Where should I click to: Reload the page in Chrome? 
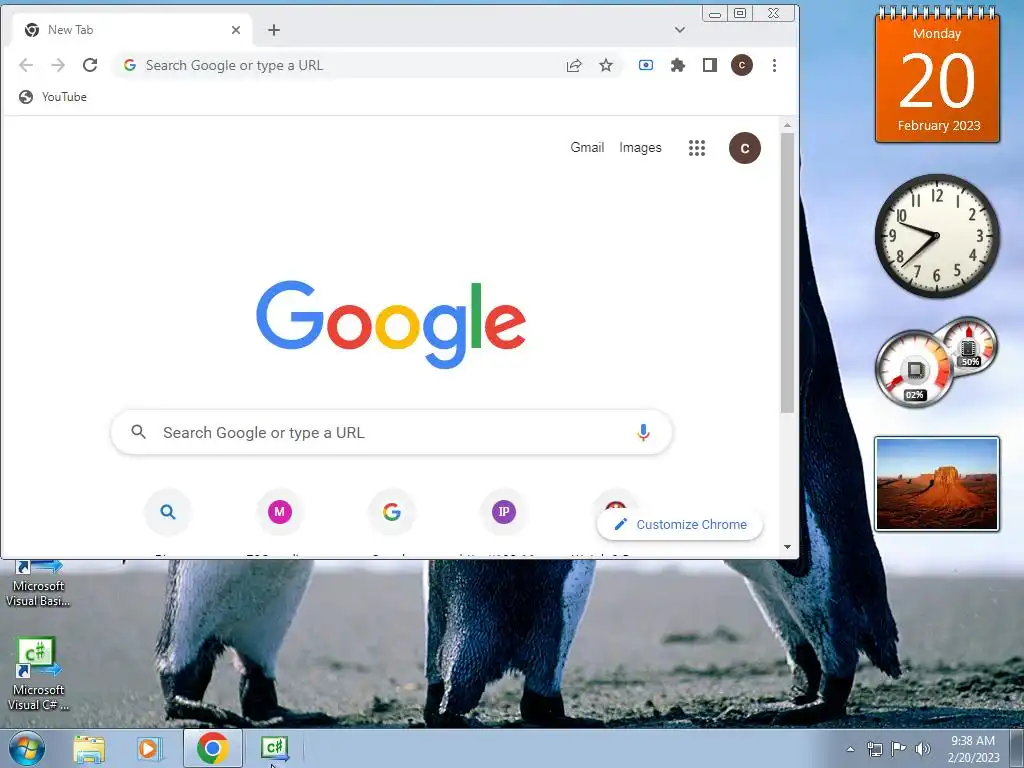coord(90,65)
